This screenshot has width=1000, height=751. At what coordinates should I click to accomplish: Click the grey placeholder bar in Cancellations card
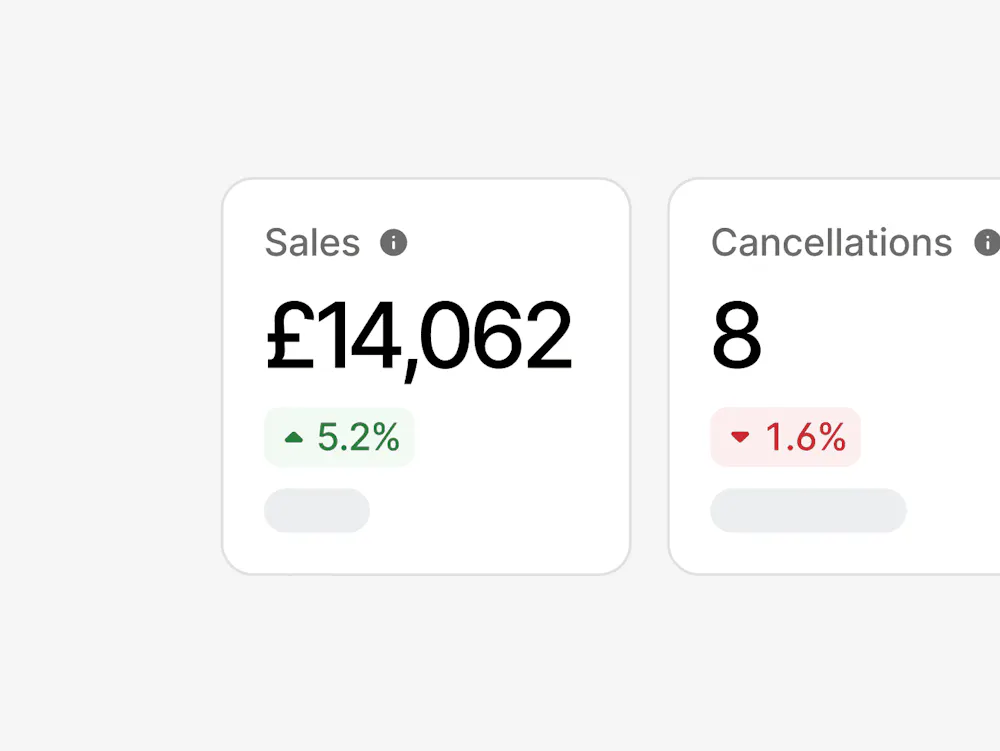click(808, 510)
